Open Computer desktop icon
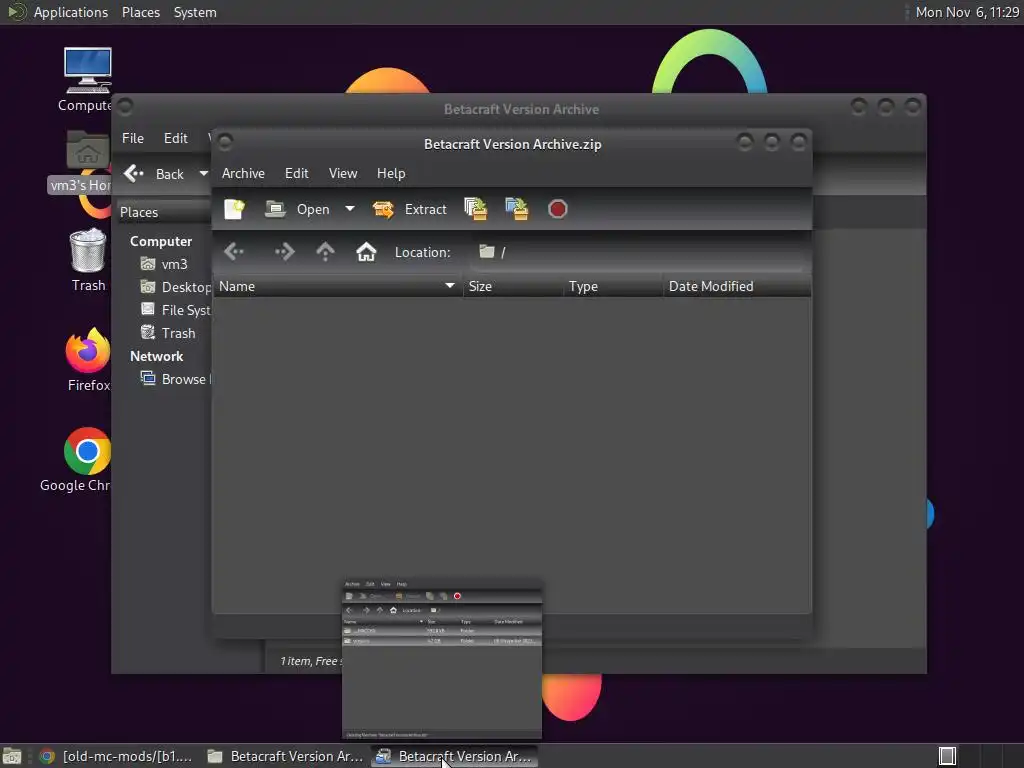 [88, 80]
